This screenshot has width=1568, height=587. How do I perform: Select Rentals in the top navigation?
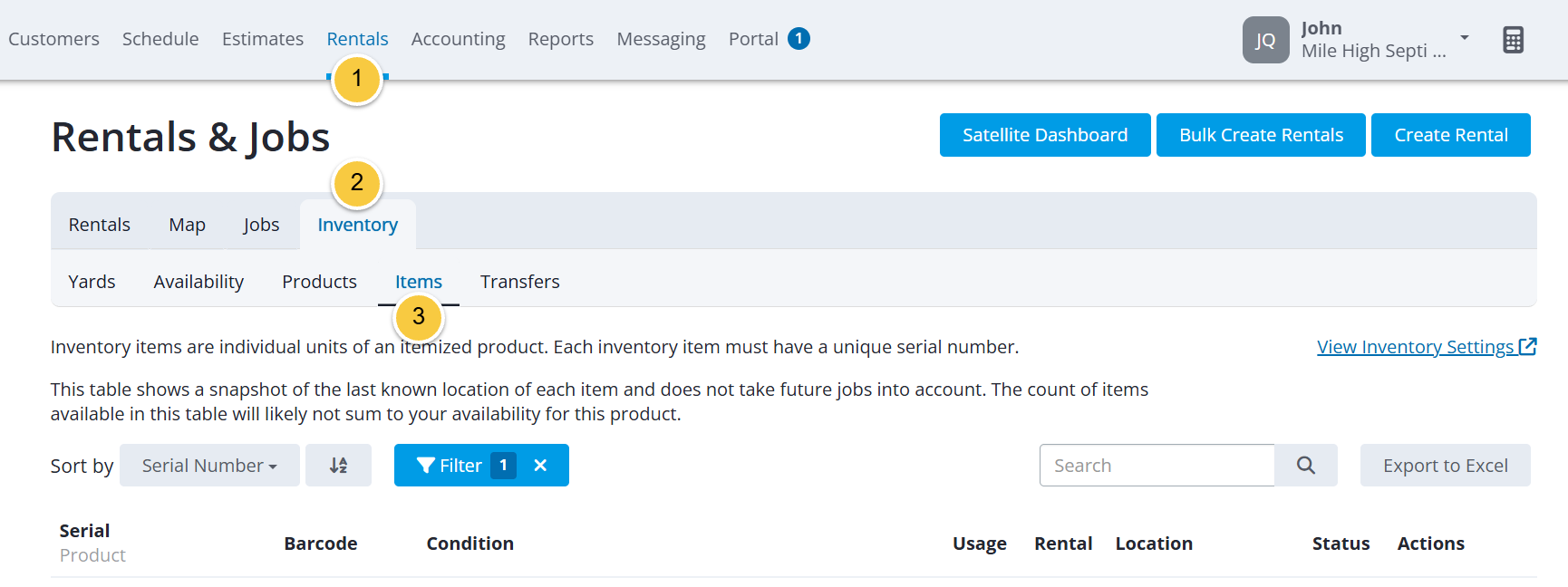click(357, 39)
